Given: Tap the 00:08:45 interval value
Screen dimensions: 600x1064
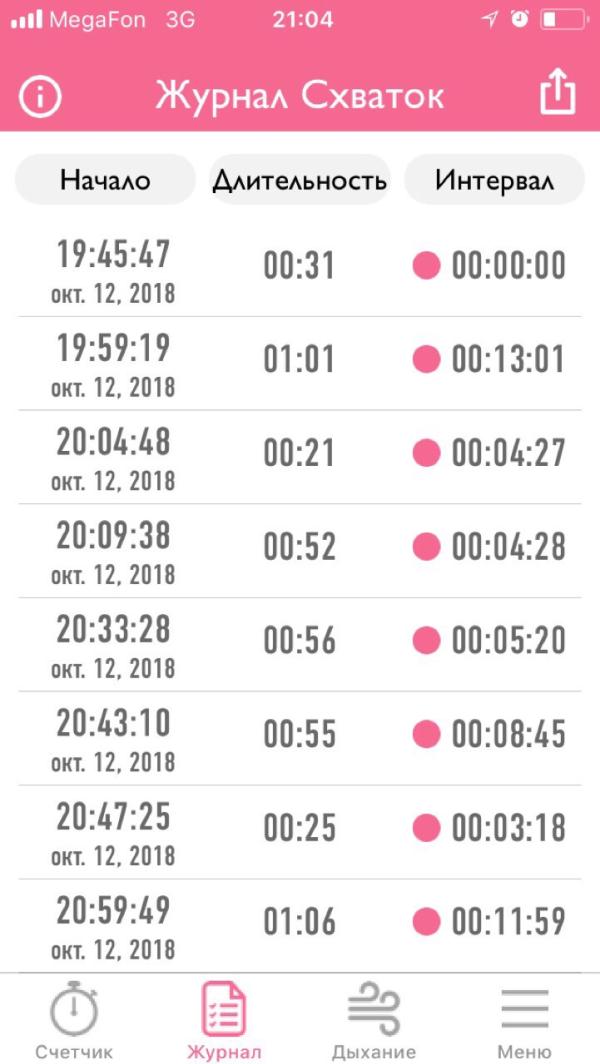Looking at the screenshot, I should coord(508,734).
